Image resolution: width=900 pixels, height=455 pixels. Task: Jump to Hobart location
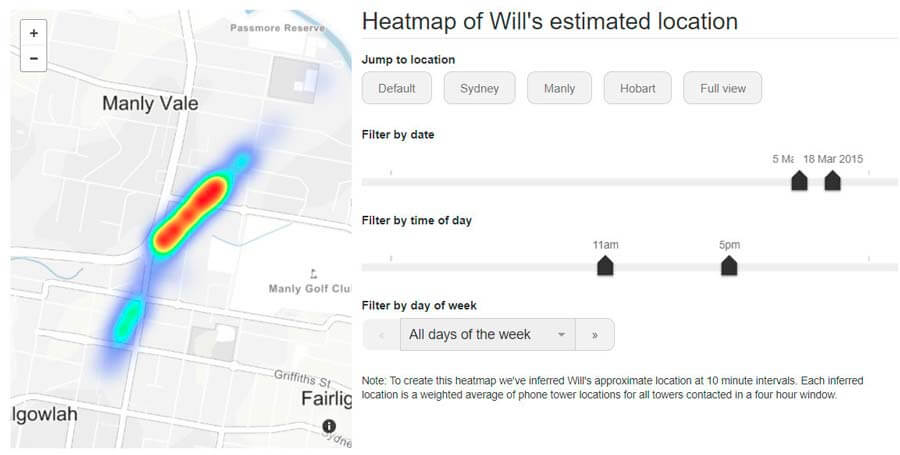(x=637, y=88)
